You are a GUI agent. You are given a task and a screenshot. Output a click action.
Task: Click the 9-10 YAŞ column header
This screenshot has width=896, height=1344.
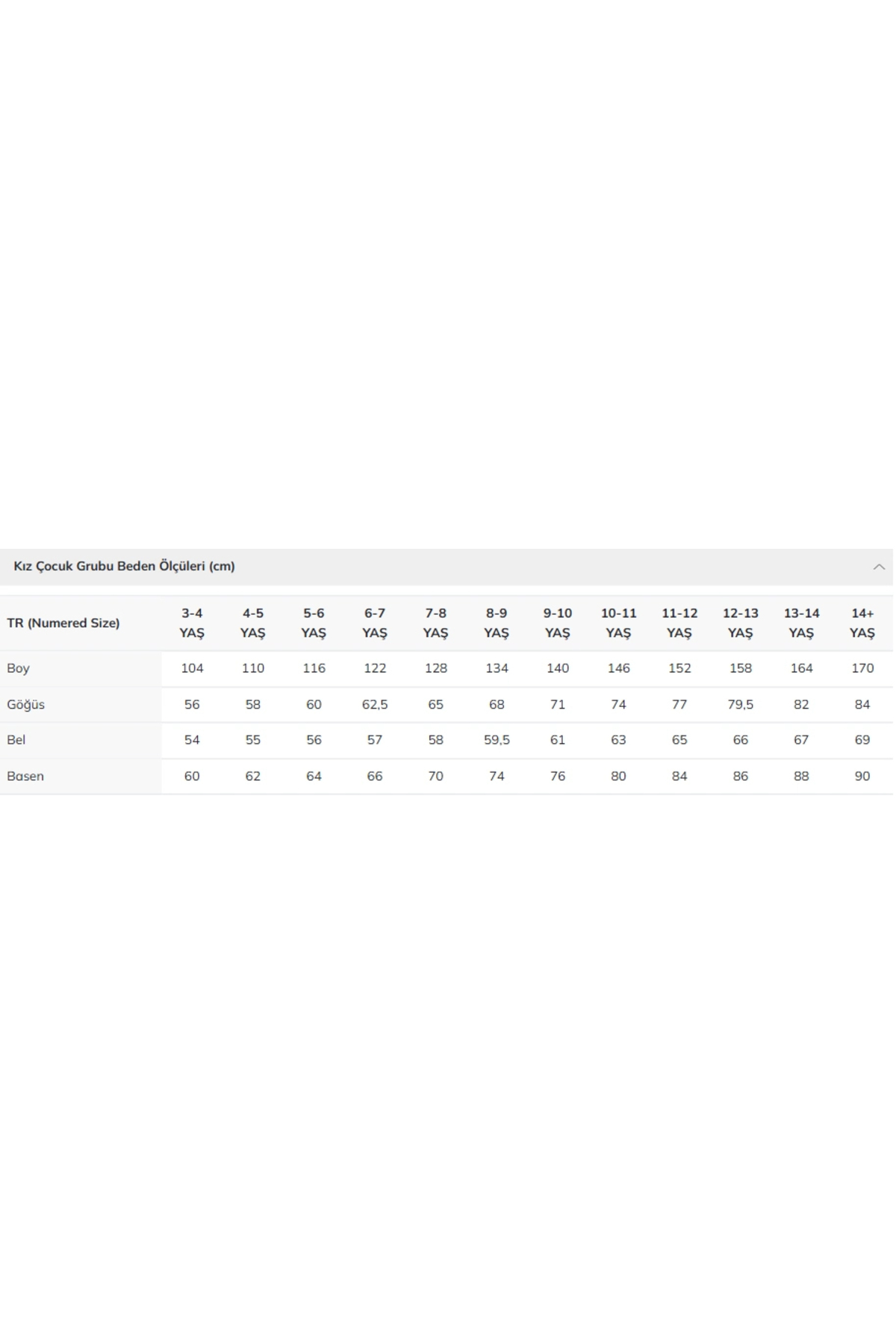coord(558,623)
